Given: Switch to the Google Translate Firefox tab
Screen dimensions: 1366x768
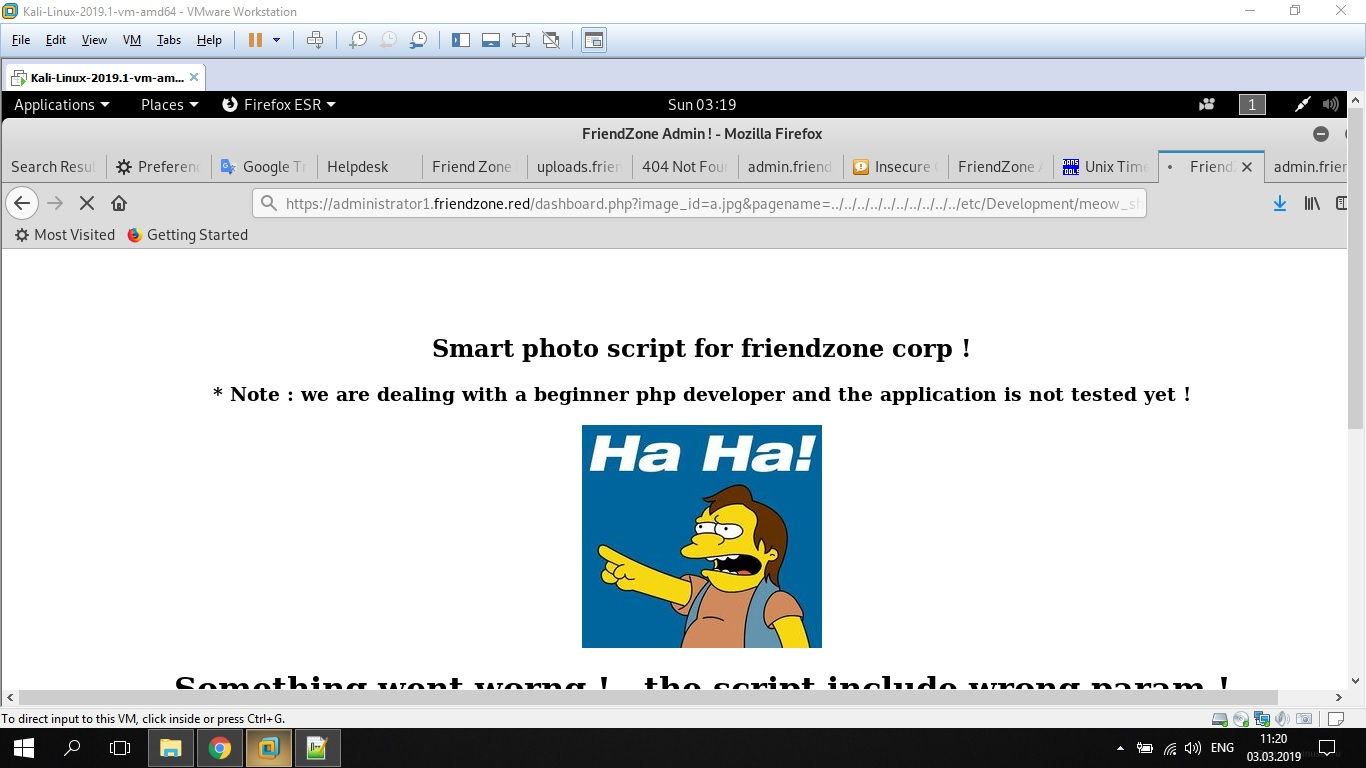Looking at the screenshot, I should coord(265,167).
